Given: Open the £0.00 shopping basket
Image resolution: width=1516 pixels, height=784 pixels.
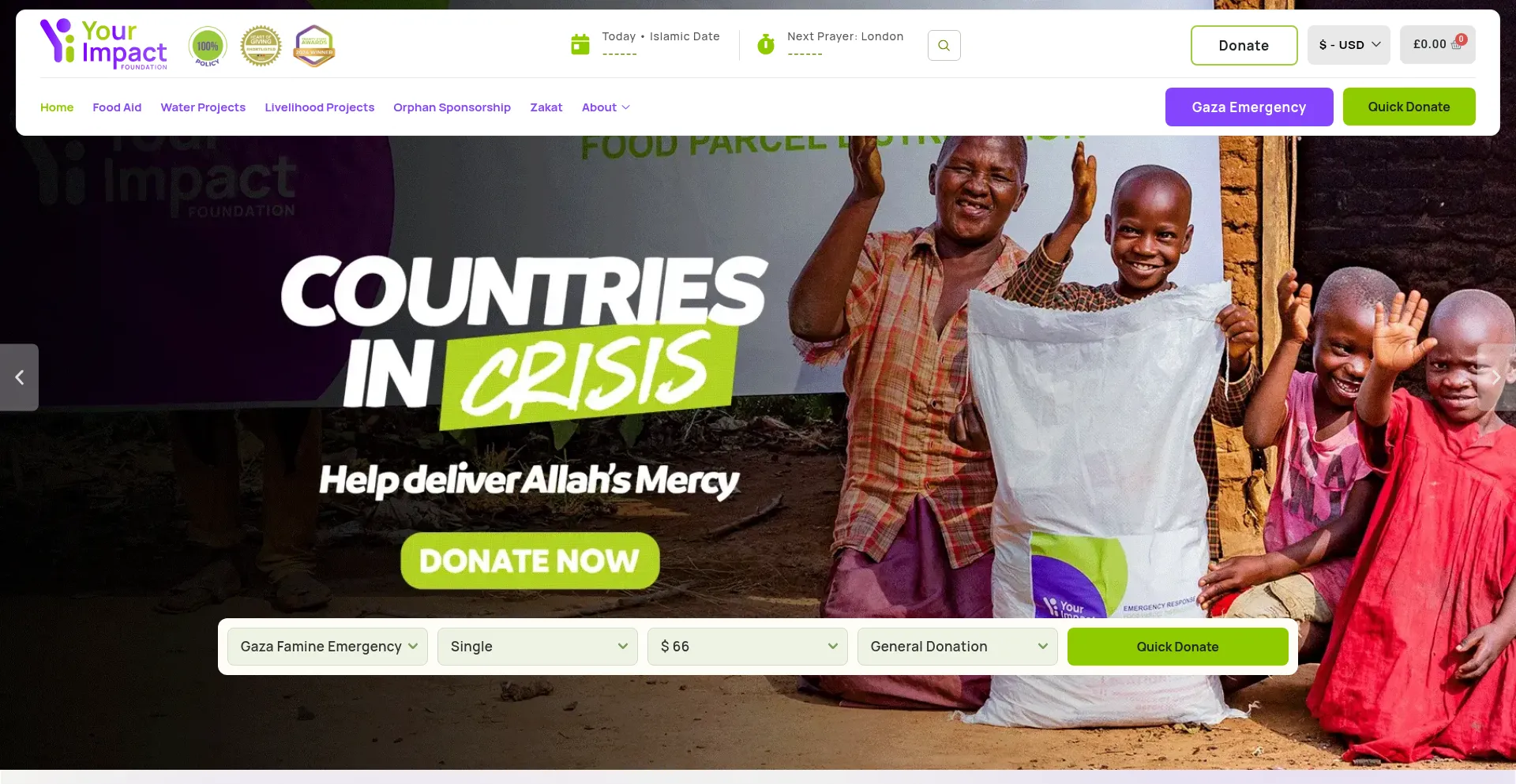Looking at the screenshot, I should pyautogui.click(x=1437, y=44).
